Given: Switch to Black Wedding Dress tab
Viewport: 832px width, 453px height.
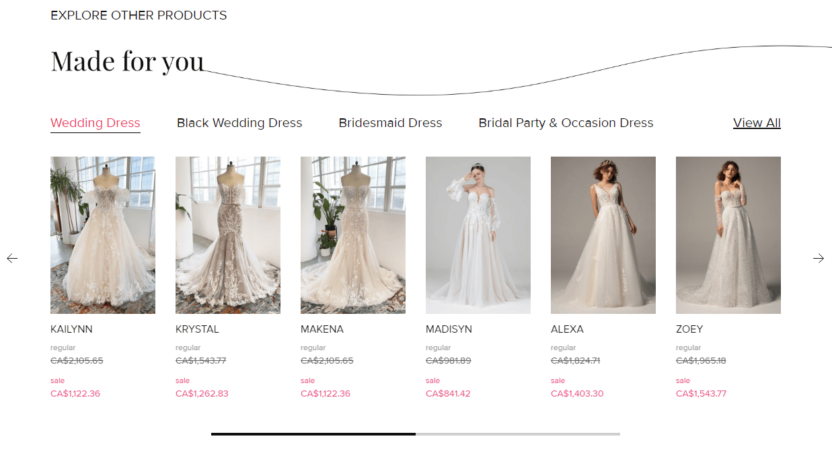Looking at the screenshot, I should tap(239, 123).
